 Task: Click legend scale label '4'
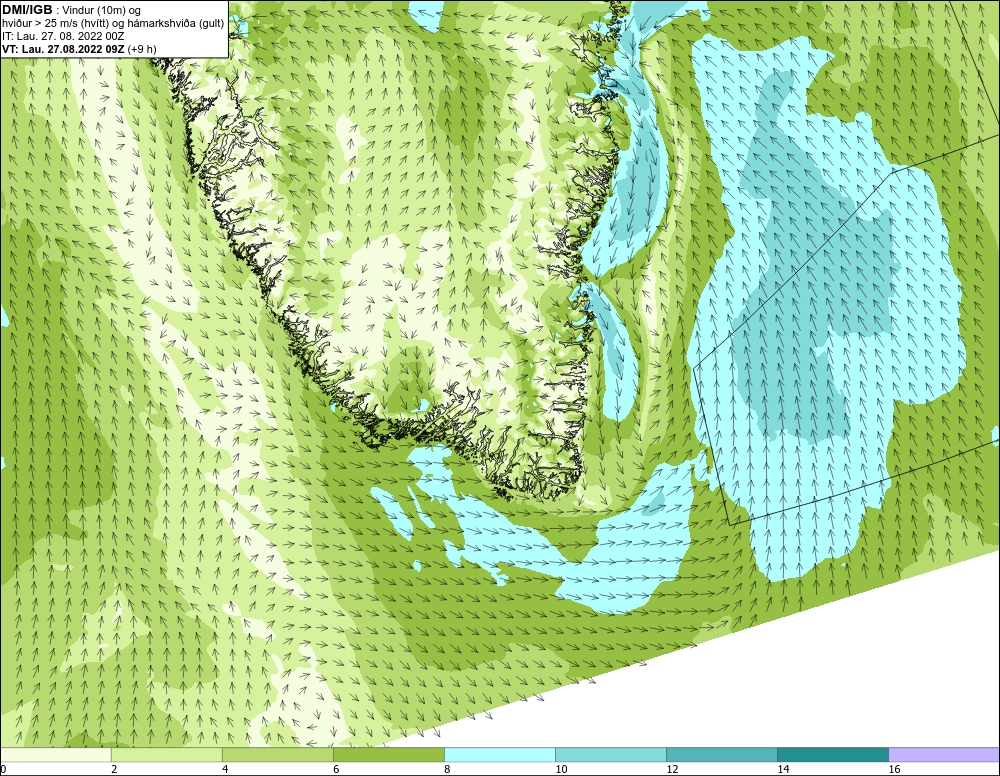click(x=224, y=770)
